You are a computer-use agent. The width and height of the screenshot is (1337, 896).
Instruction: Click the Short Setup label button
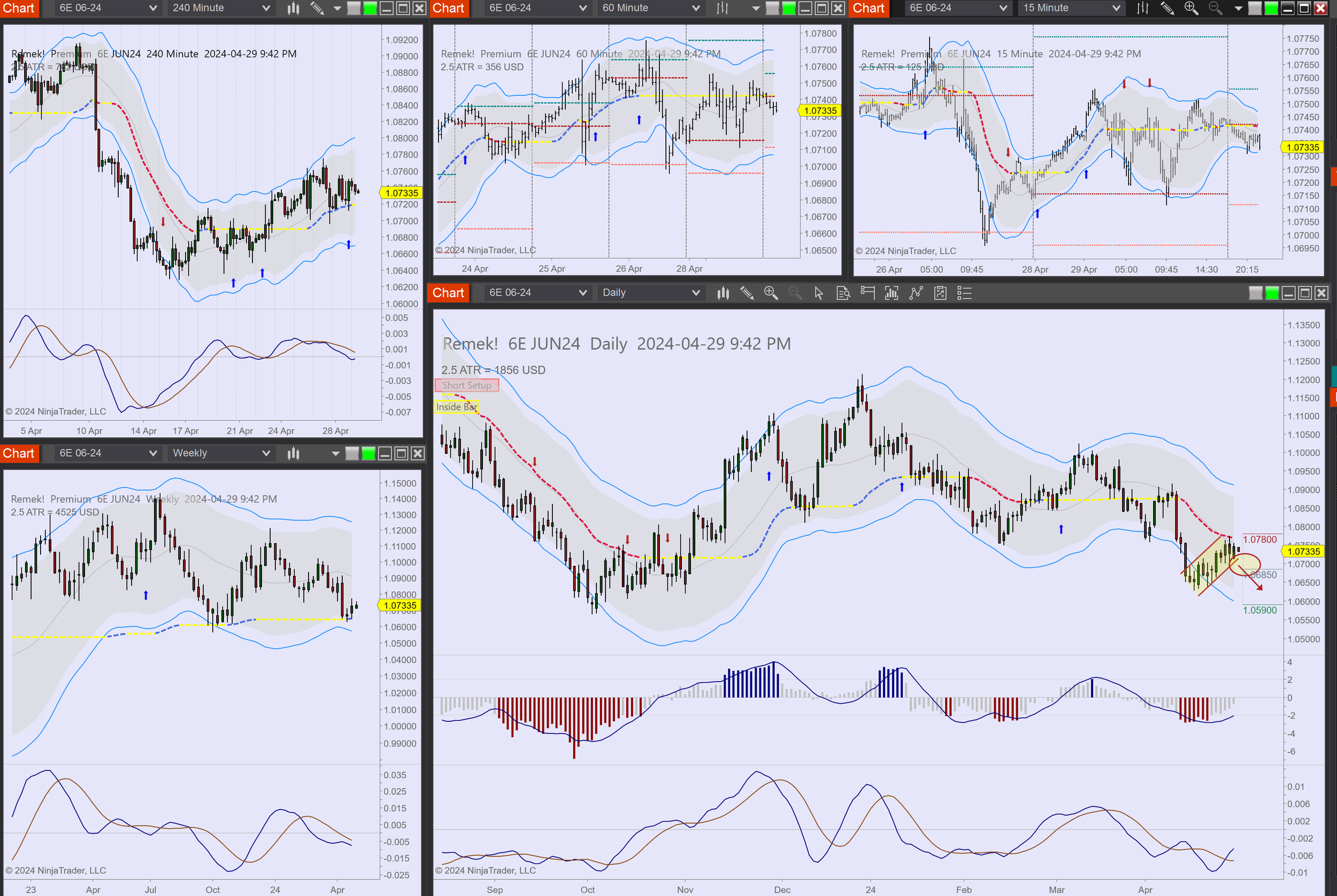coord(466,385)
